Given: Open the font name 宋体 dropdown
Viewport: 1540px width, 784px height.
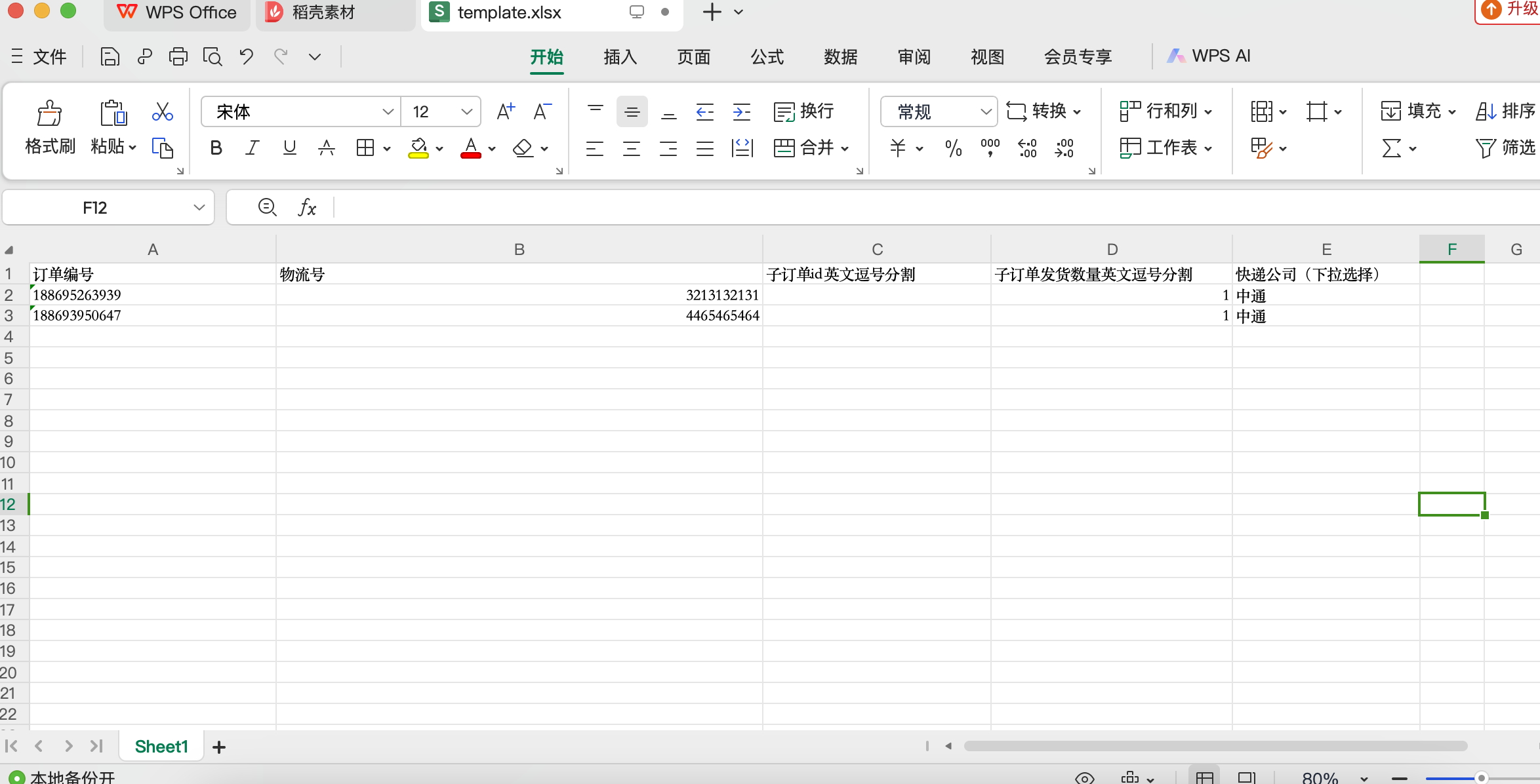Looking at the screenshot, I should point(388,111).
